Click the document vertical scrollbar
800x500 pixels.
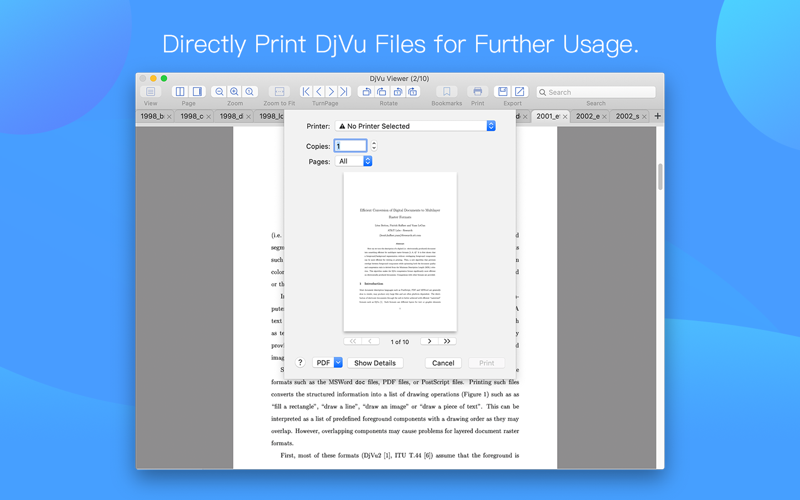click(660, 177)
